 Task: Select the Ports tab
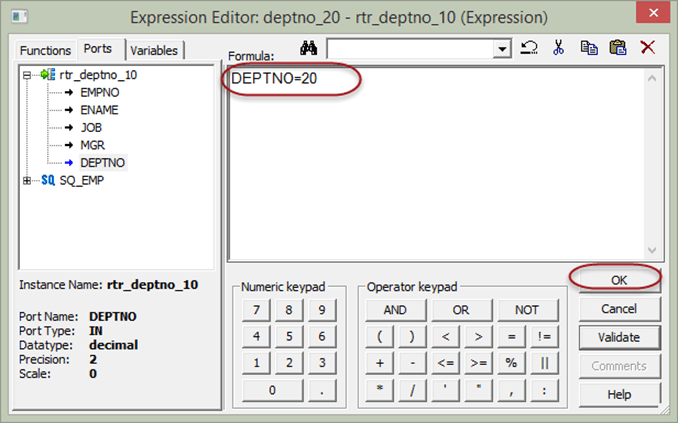(98, 49)
